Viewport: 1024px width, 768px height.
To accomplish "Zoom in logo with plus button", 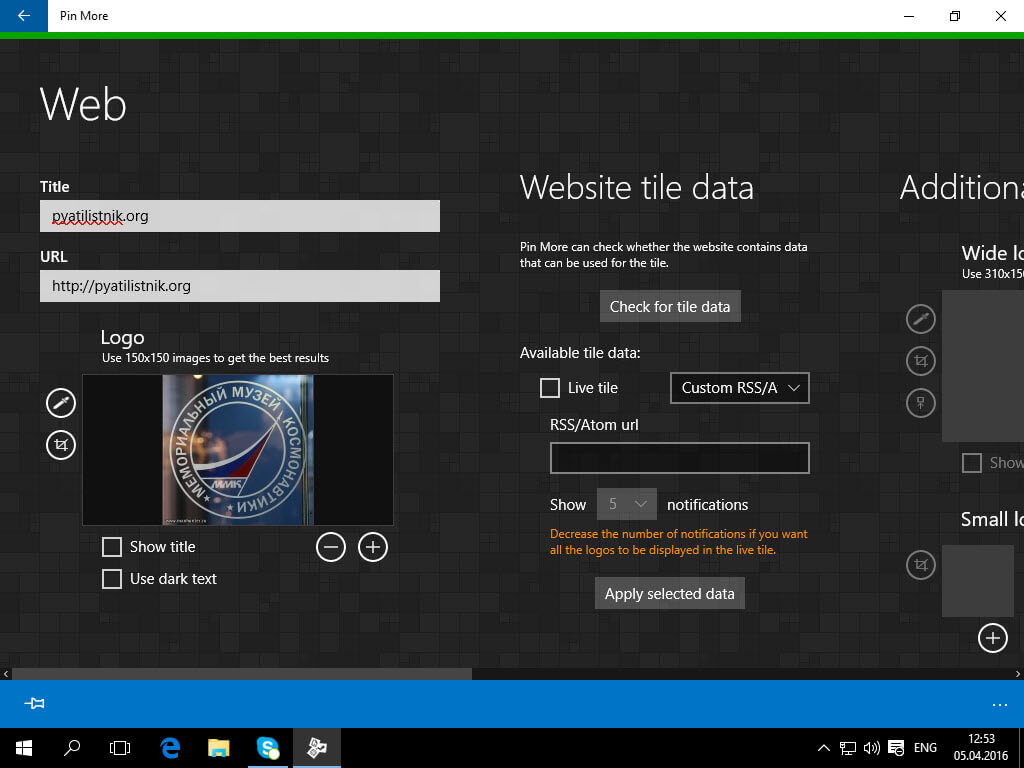I will [373, 547].
